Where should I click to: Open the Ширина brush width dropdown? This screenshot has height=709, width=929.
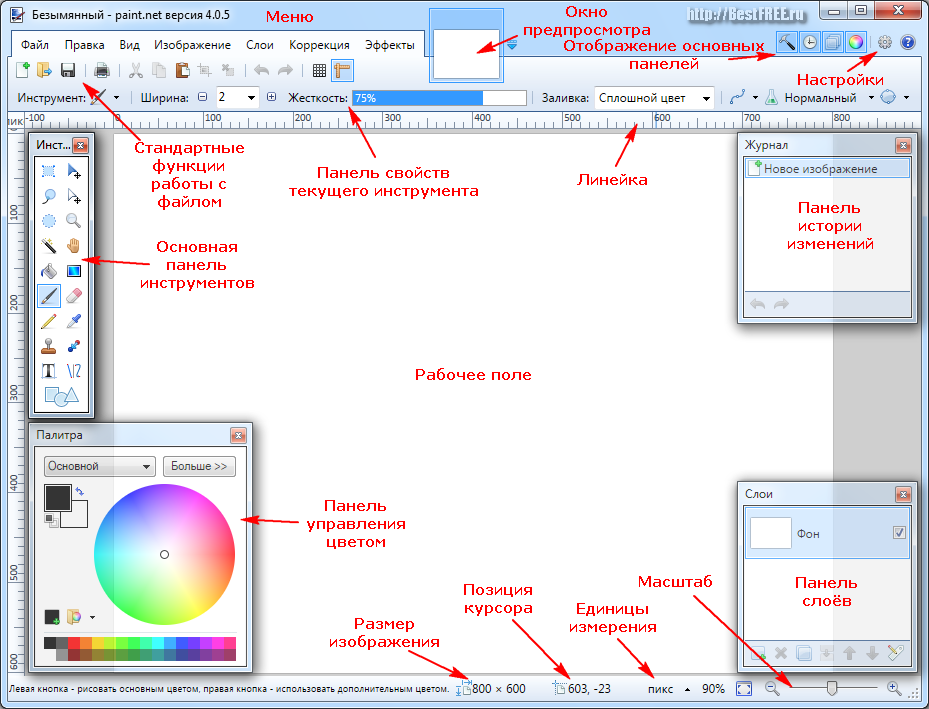251,98
